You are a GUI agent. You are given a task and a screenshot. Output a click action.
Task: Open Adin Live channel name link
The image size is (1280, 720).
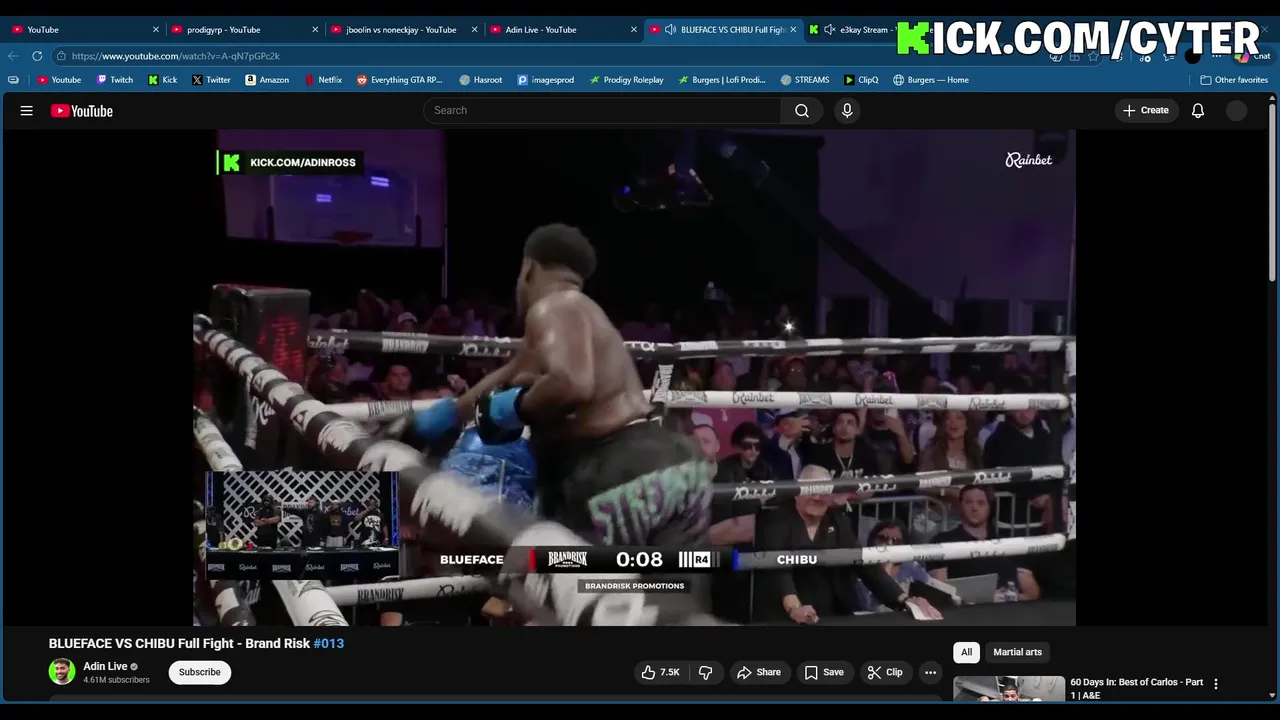(105, 666)
